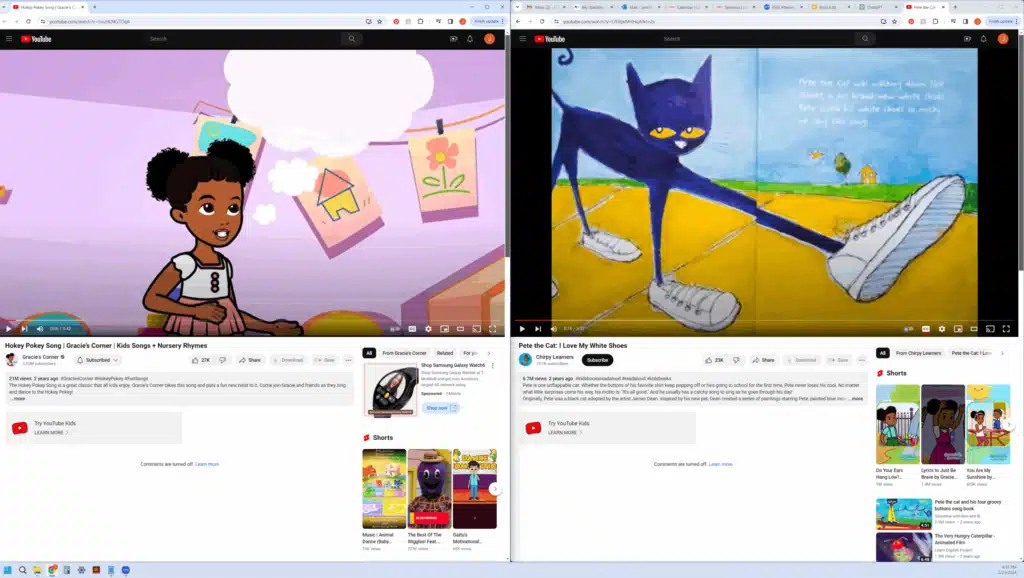
Task: Open settings gear in Hokey Pokey player
Action: (x=428, y=328)
